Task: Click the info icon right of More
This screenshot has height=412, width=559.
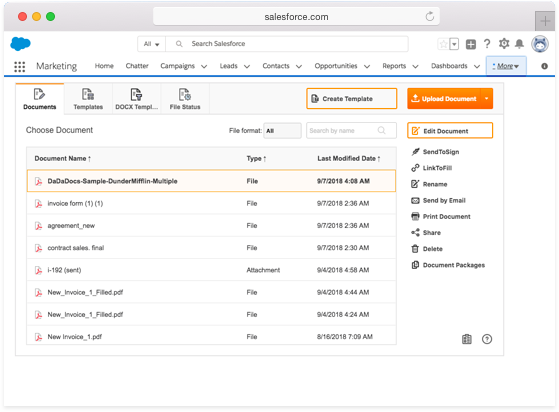Action: tap(544, 66)
